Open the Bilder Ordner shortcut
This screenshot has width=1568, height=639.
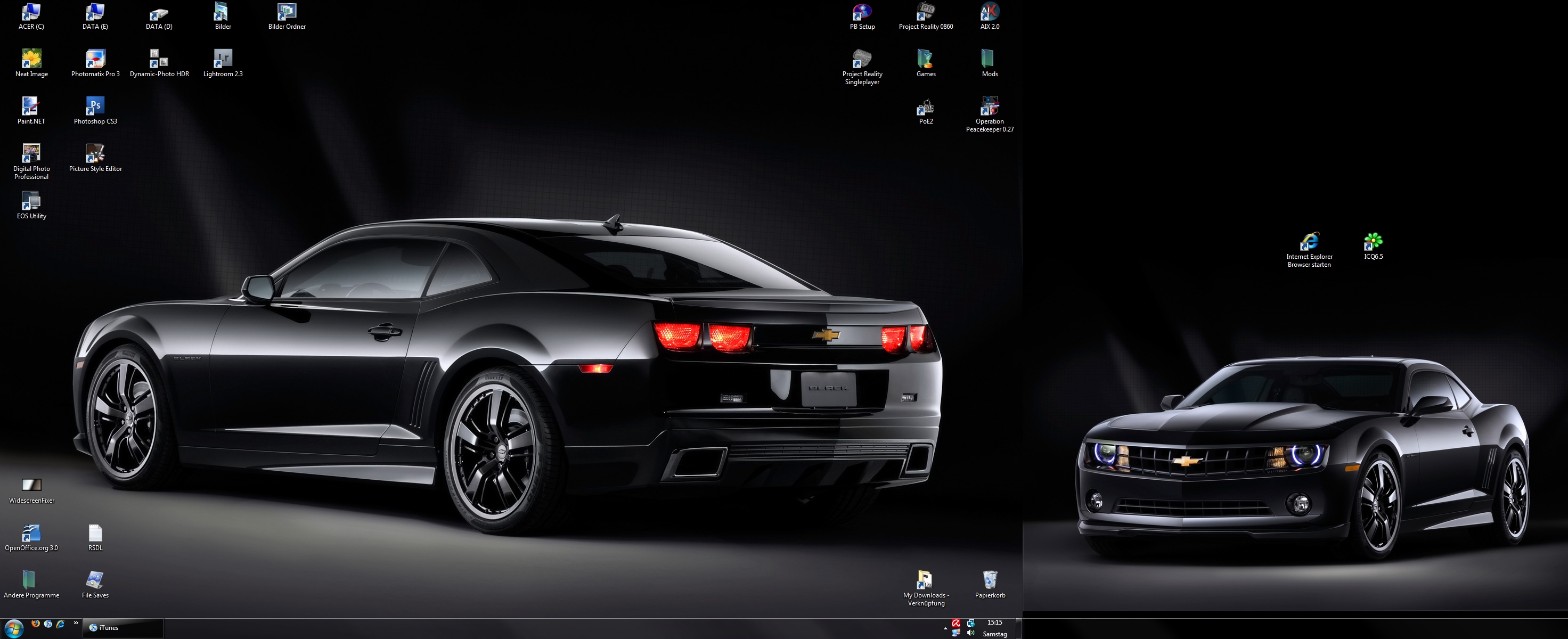[287, 17]
